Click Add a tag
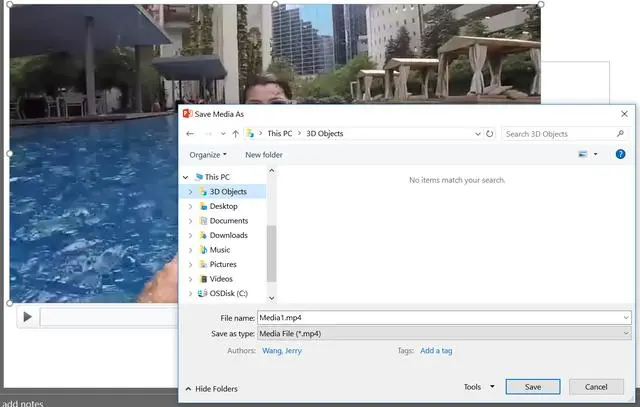Screen dimensions: 640x407 click(436, 351)
